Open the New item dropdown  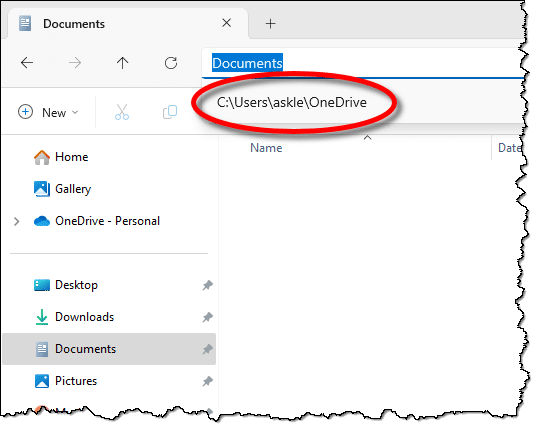[48, 112]
